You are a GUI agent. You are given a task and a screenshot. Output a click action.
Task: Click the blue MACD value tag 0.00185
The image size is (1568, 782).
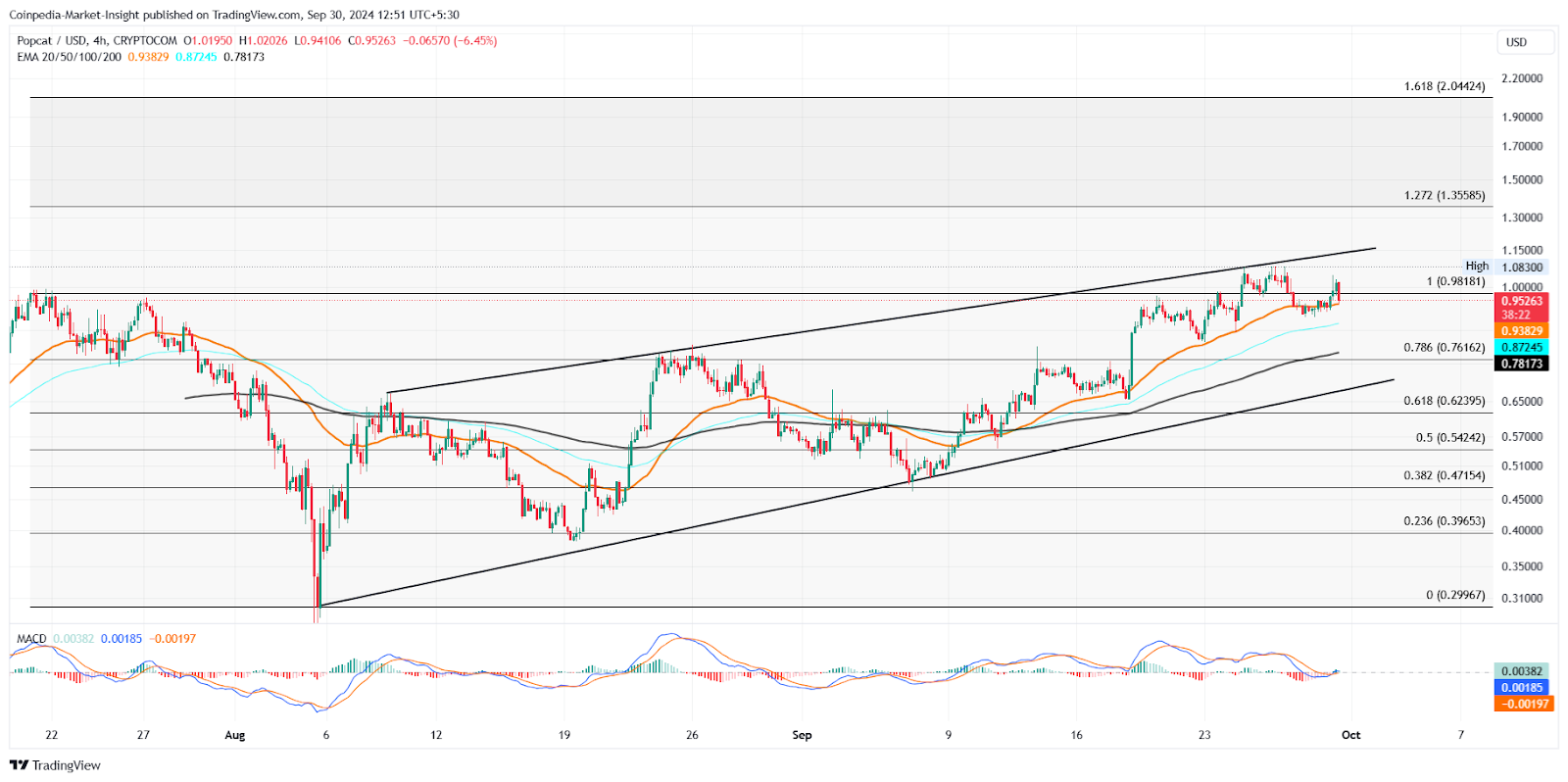pos(1521,688)
